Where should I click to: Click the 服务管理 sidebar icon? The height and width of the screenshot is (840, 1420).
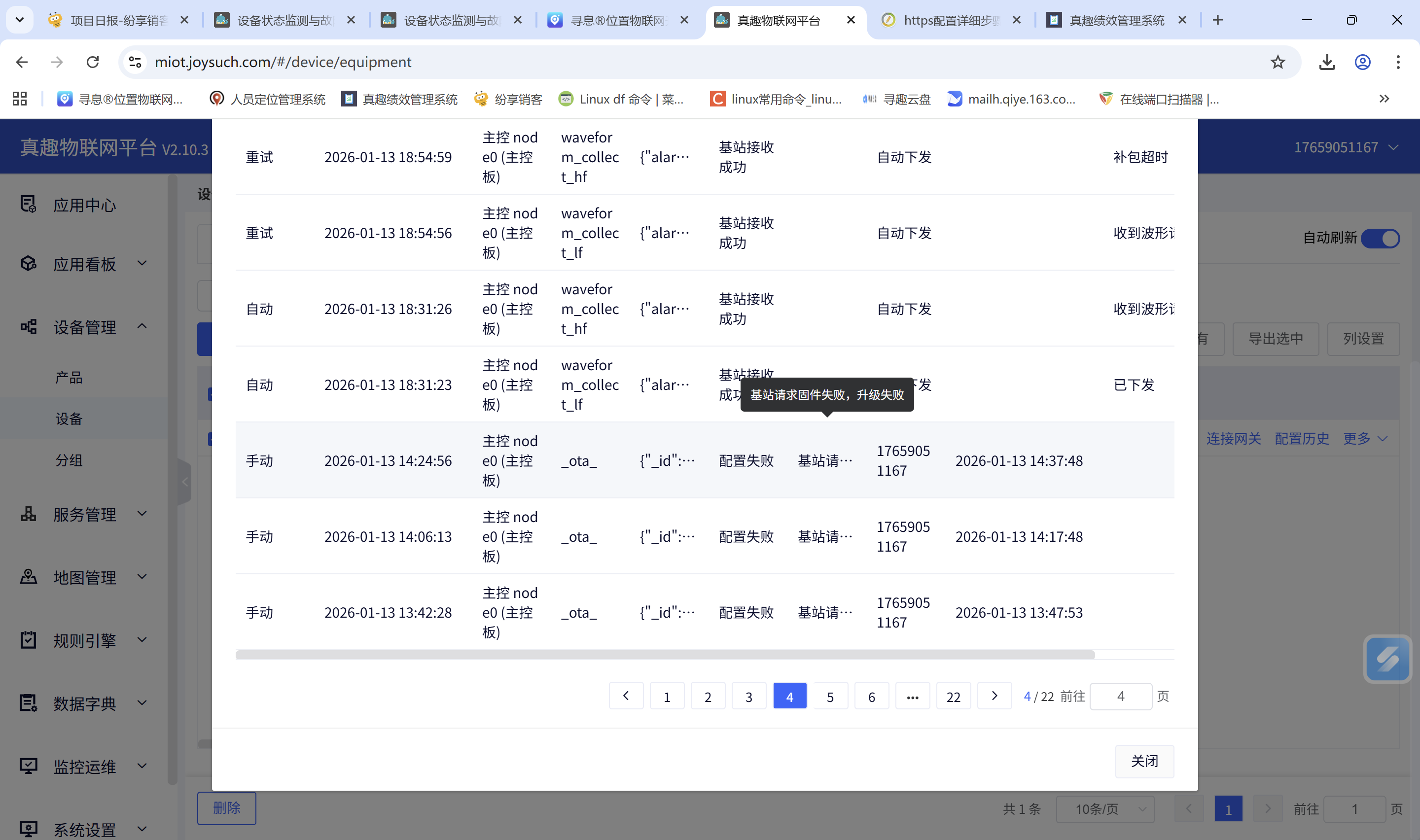[28, 514]
